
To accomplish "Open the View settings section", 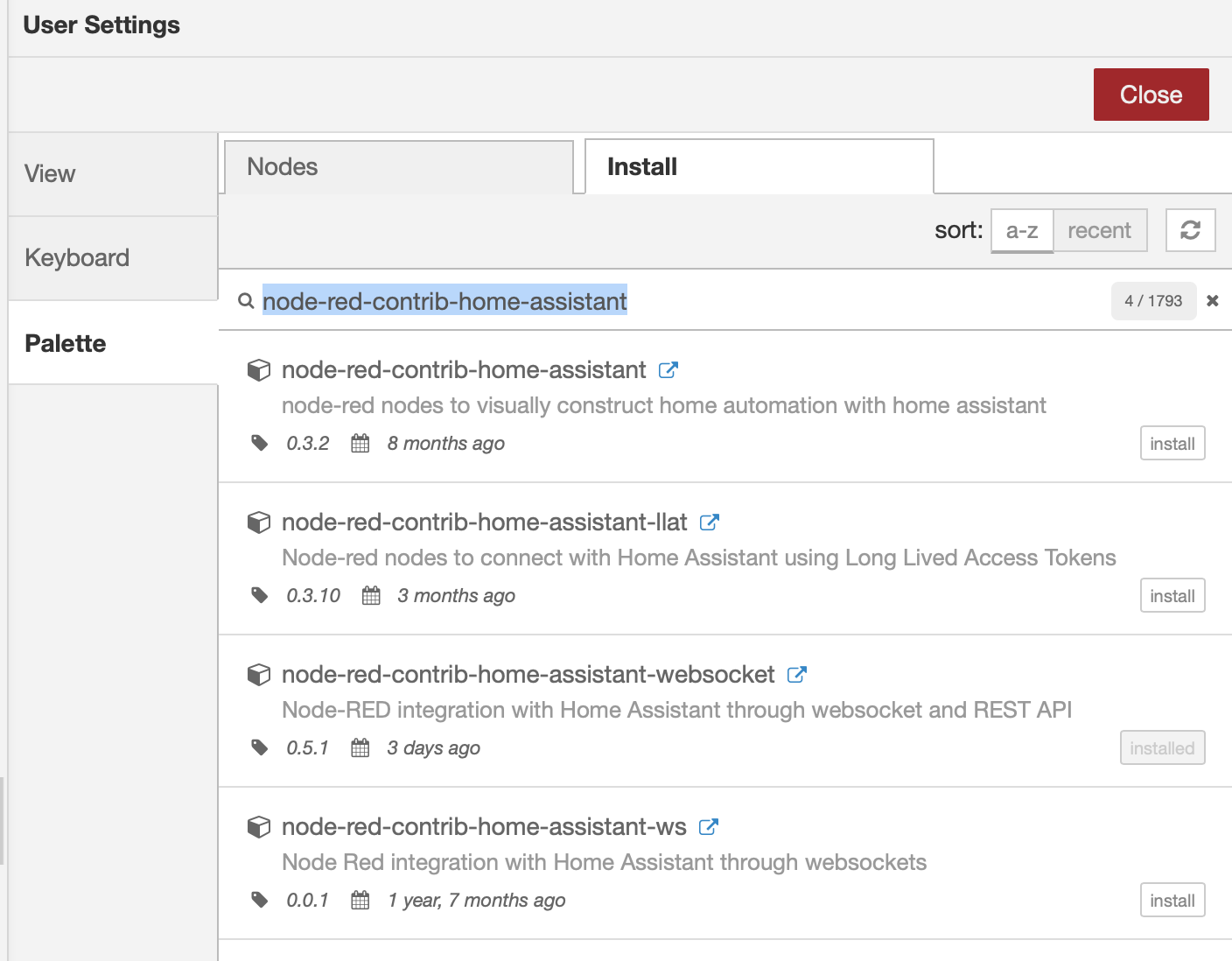I will click(113, 174).
